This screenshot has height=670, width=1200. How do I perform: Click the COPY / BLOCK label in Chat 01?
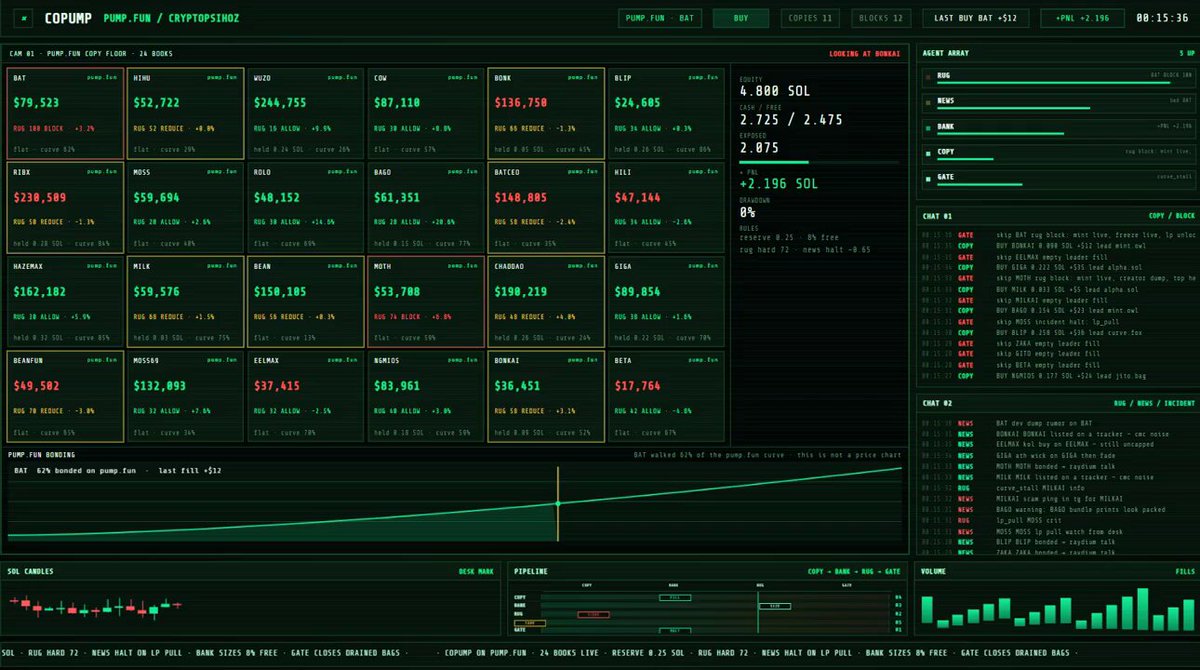[x=1172, y=215]
